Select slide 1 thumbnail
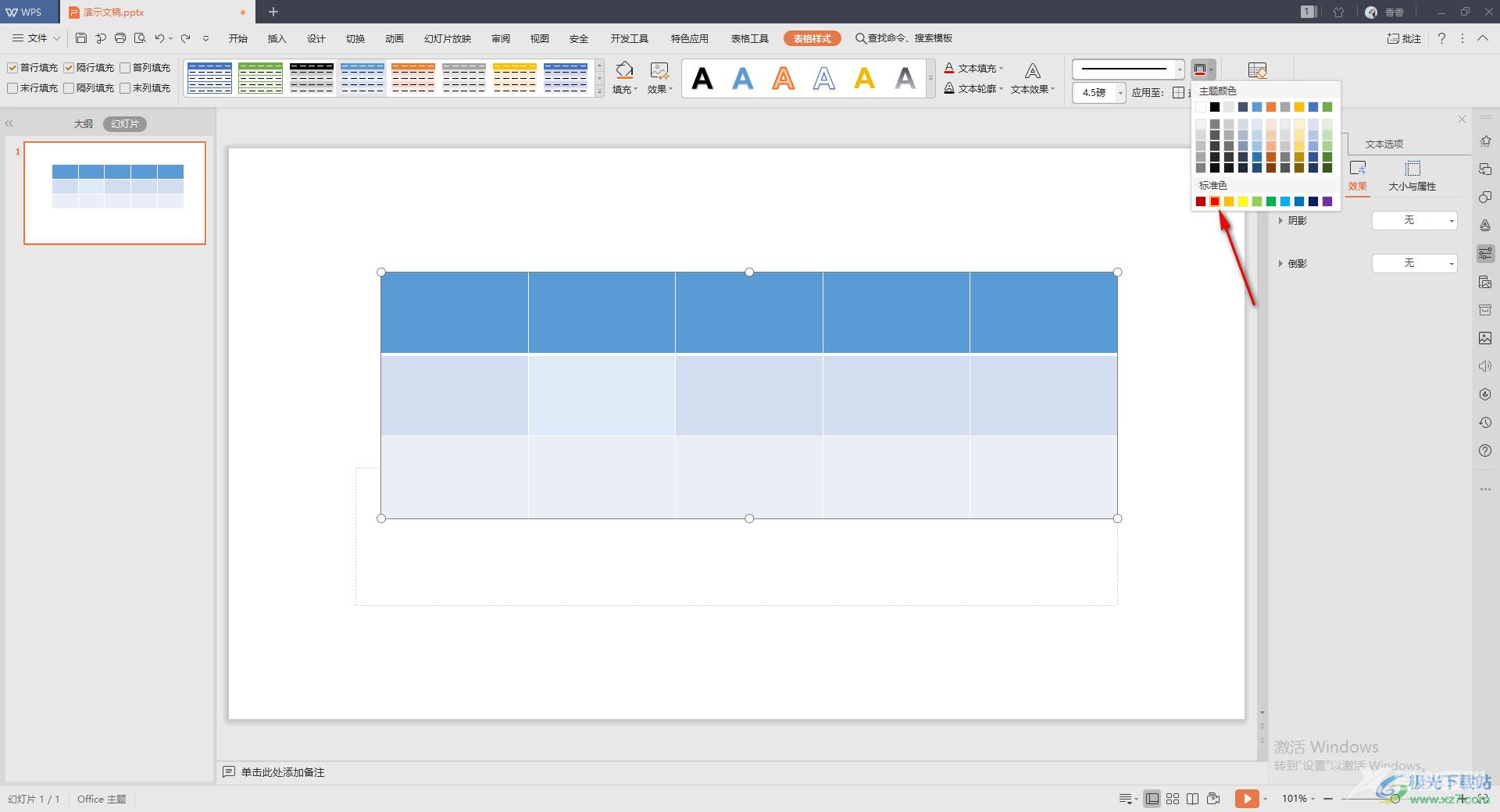This screenshot has height=812, width=1500. click(x=115, y=193)
